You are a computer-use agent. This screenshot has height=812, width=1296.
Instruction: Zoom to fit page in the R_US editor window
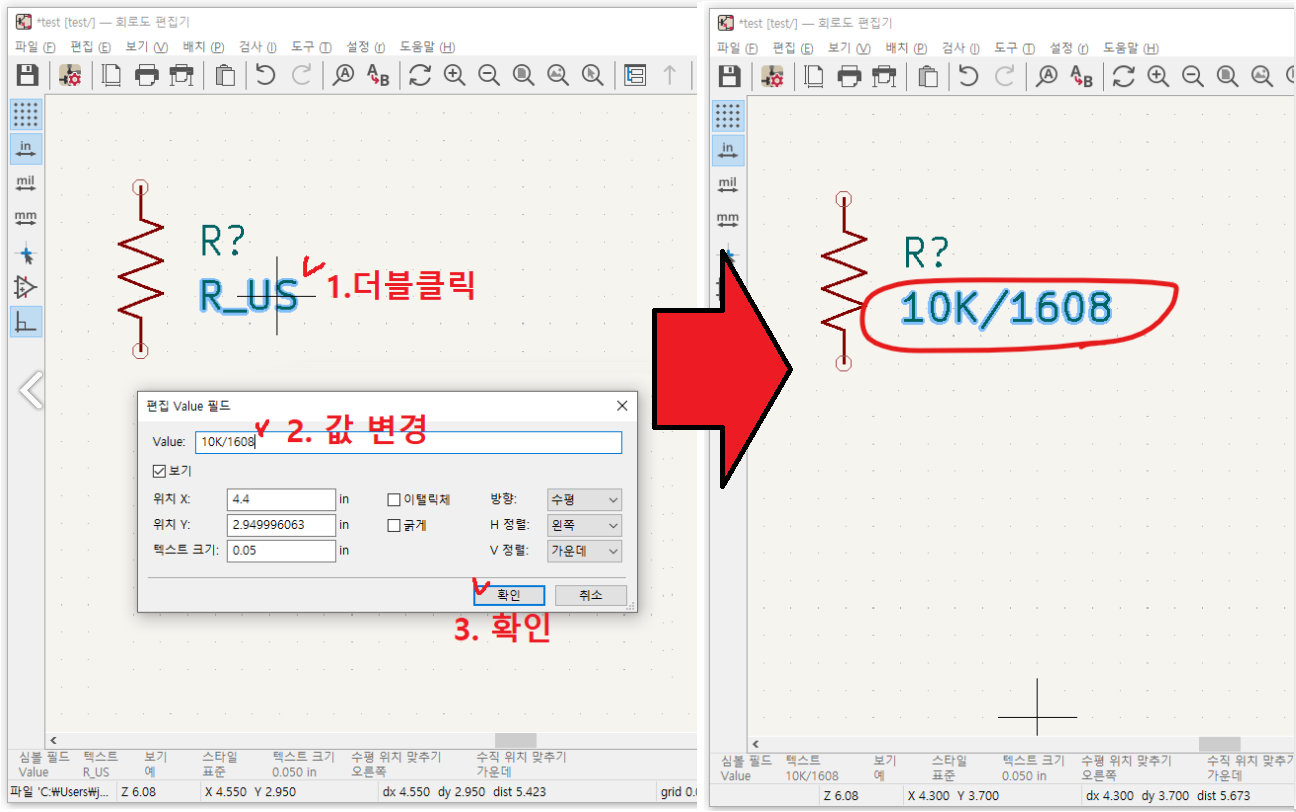coord(523,75)
